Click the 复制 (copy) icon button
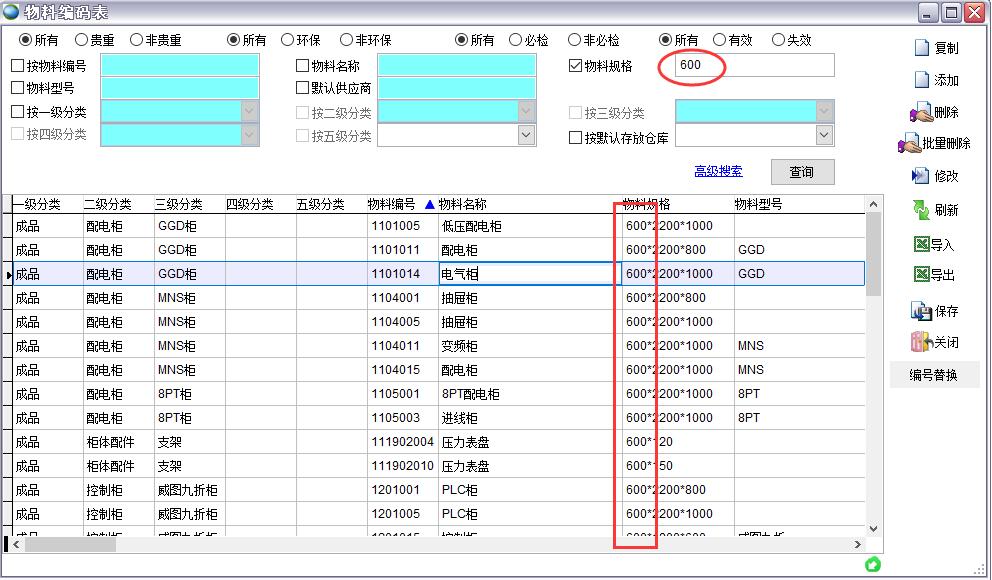Image resolution: width=992 pixels, height=580 pixels. (x=922, y=48)
